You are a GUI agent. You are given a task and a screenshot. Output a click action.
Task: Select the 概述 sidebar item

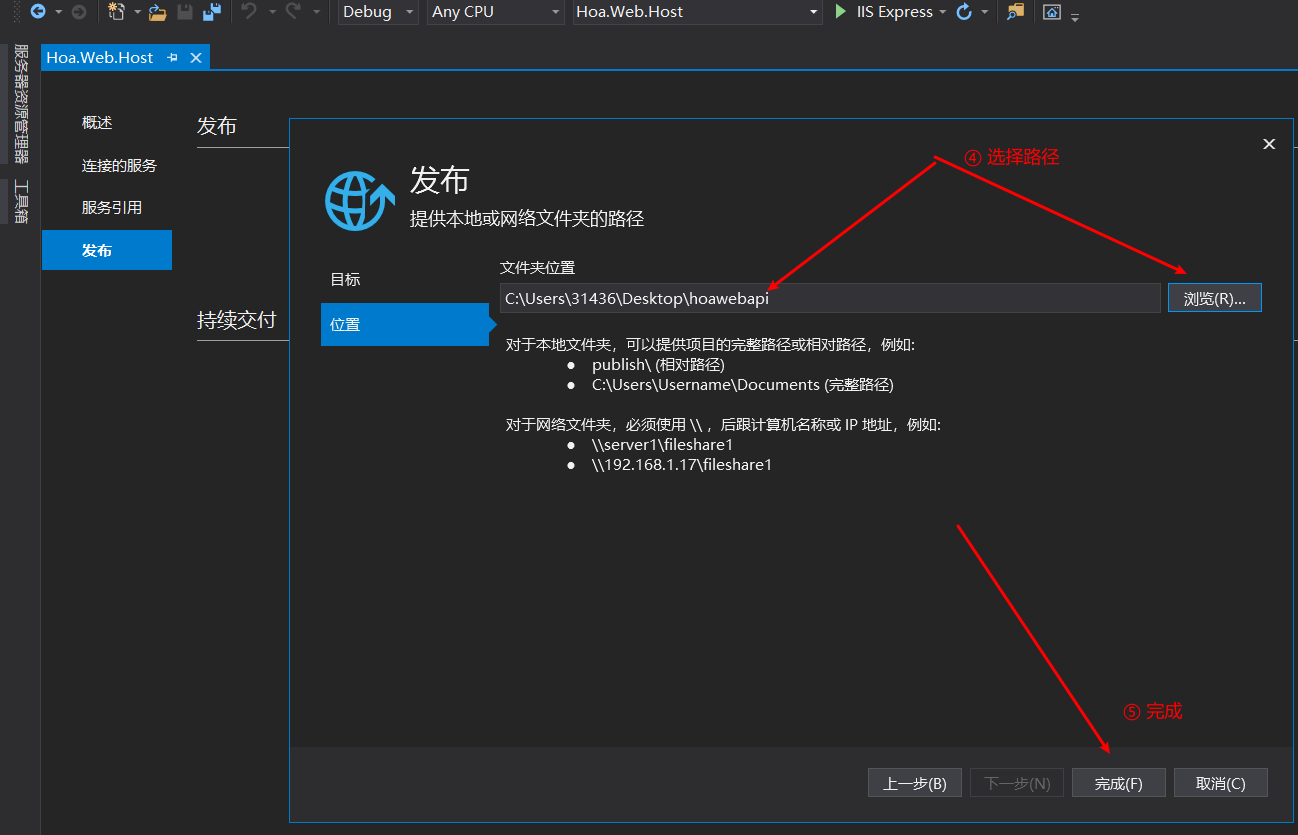click(97, 123)
